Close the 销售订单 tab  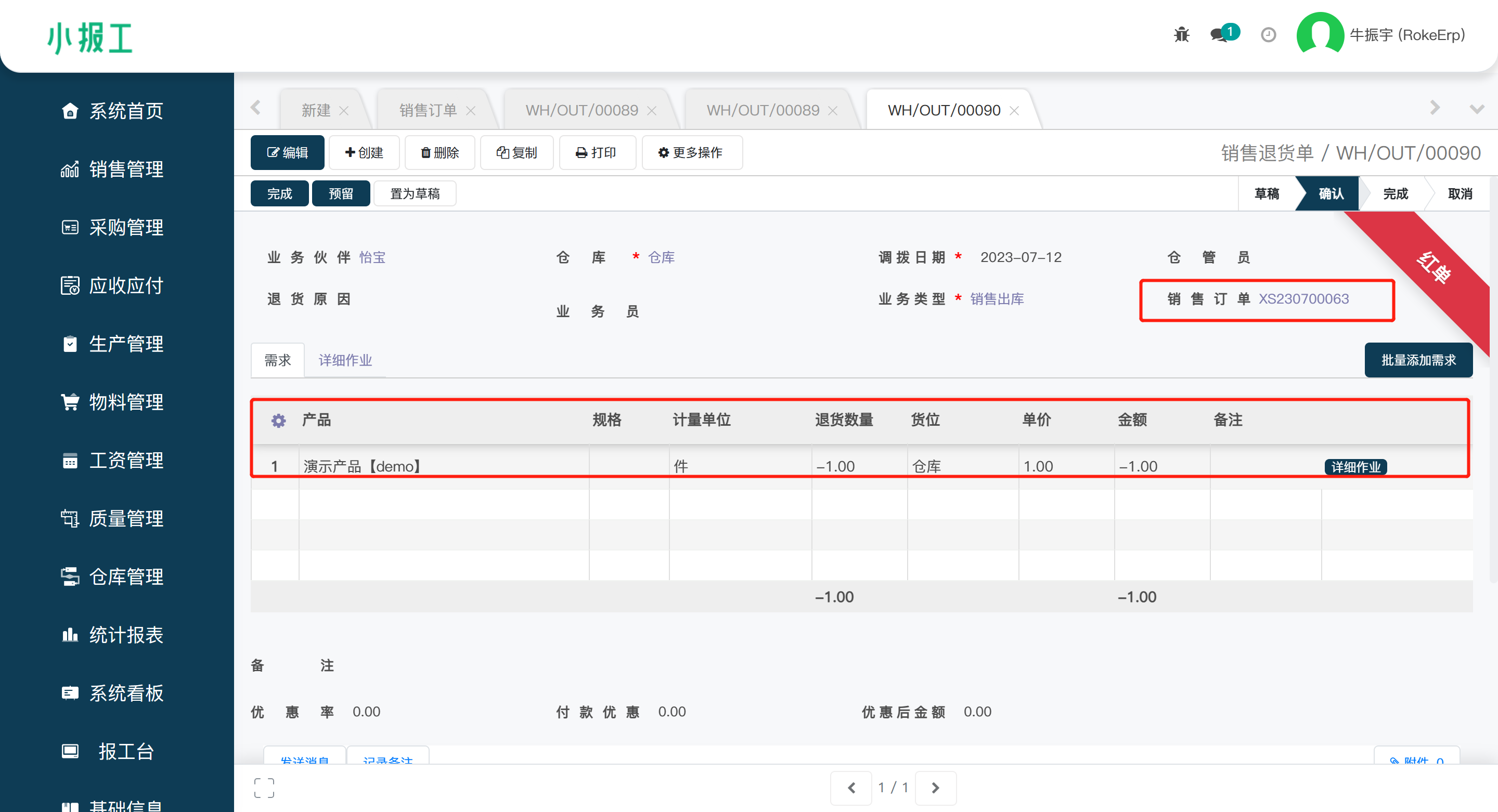[x=470, y=110]
